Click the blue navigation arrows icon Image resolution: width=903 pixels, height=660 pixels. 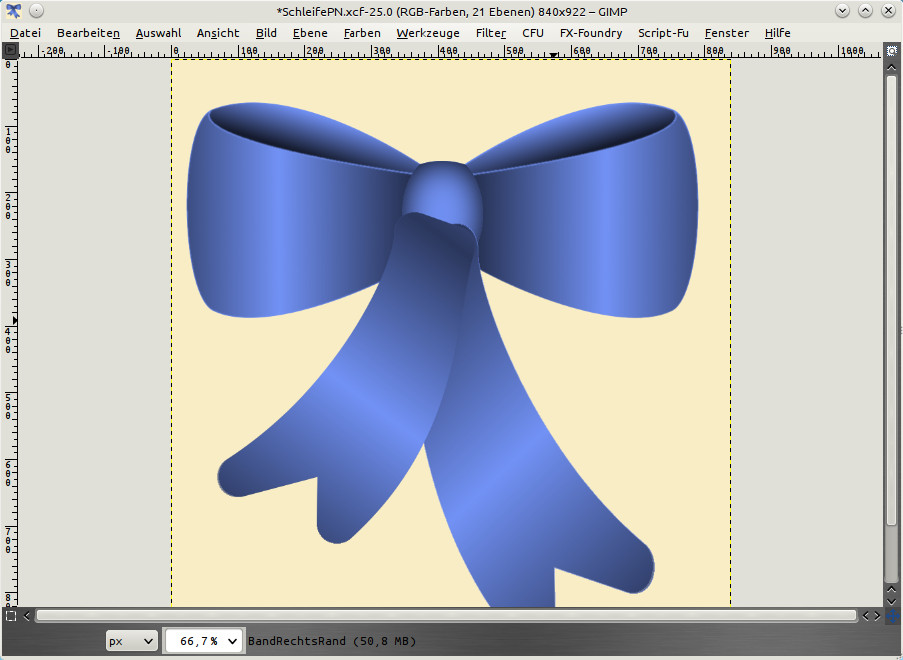point(891,616)
